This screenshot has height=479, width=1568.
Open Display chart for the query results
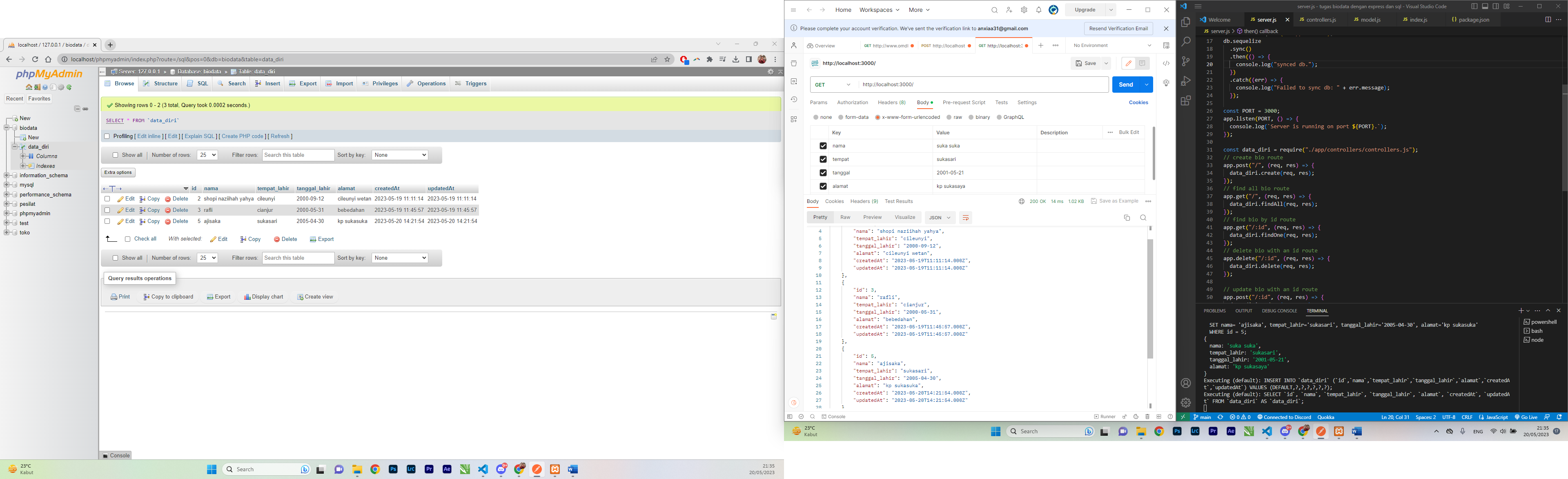coord(263,296)
